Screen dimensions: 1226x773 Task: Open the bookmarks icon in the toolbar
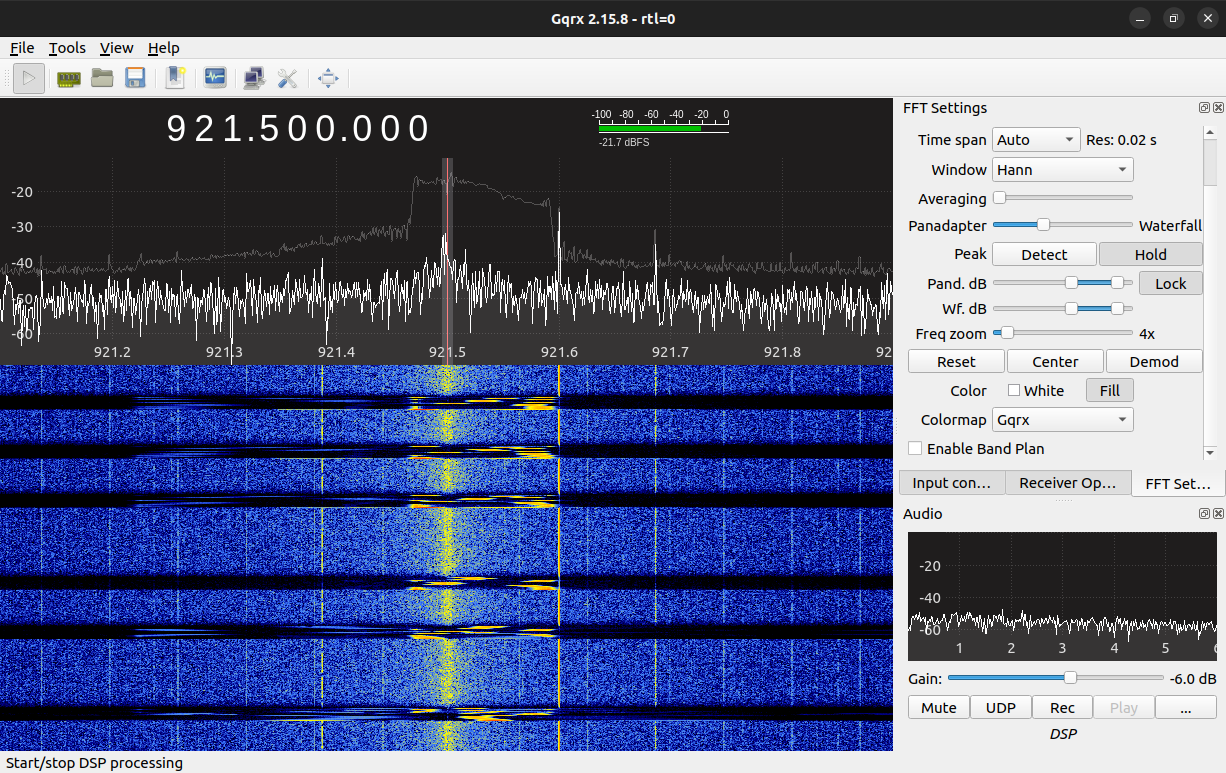176,77
